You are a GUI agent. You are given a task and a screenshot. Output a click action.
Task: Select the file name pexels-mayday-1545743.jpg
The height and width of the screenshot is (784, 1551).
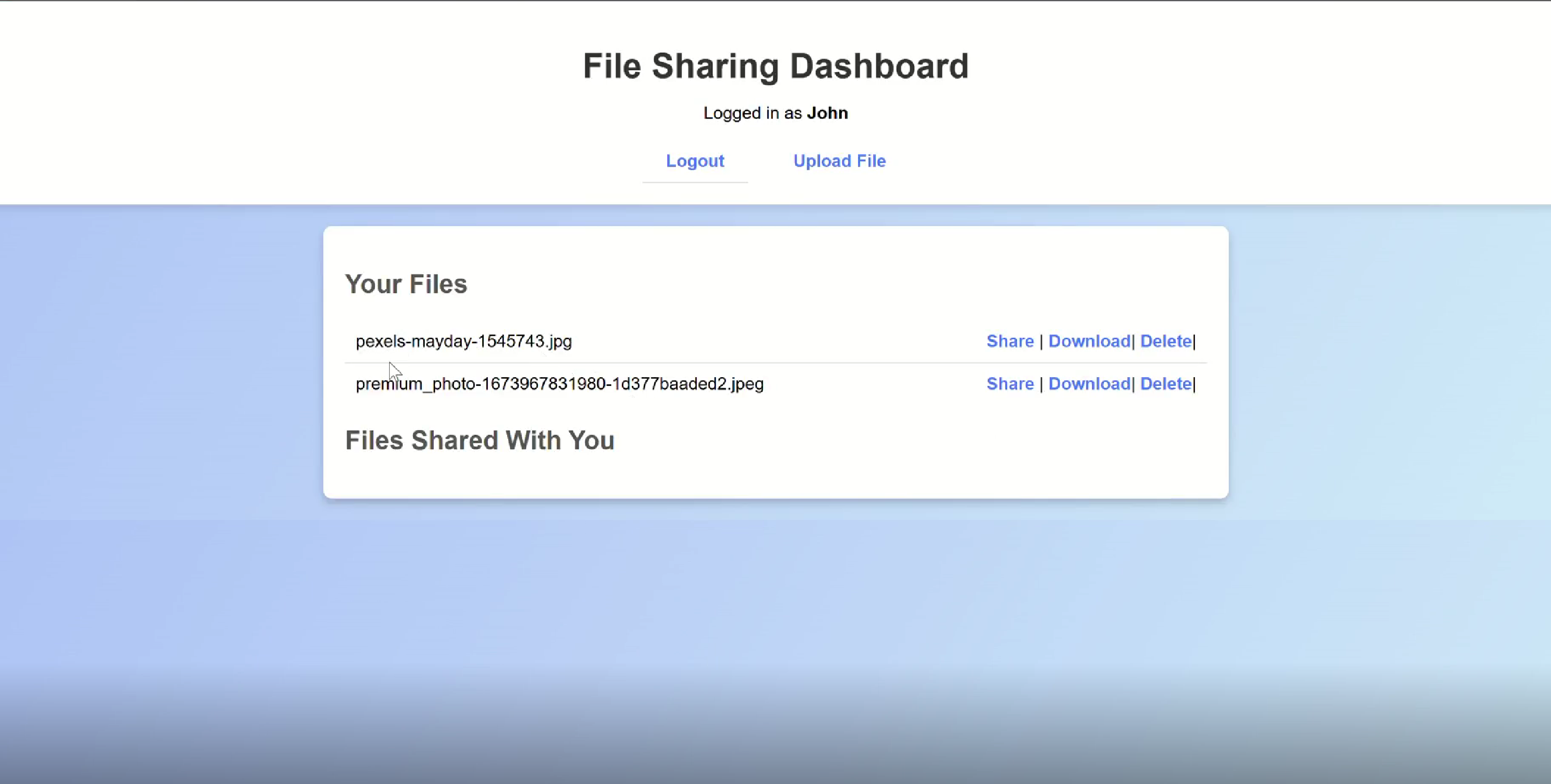coord(463,342)
